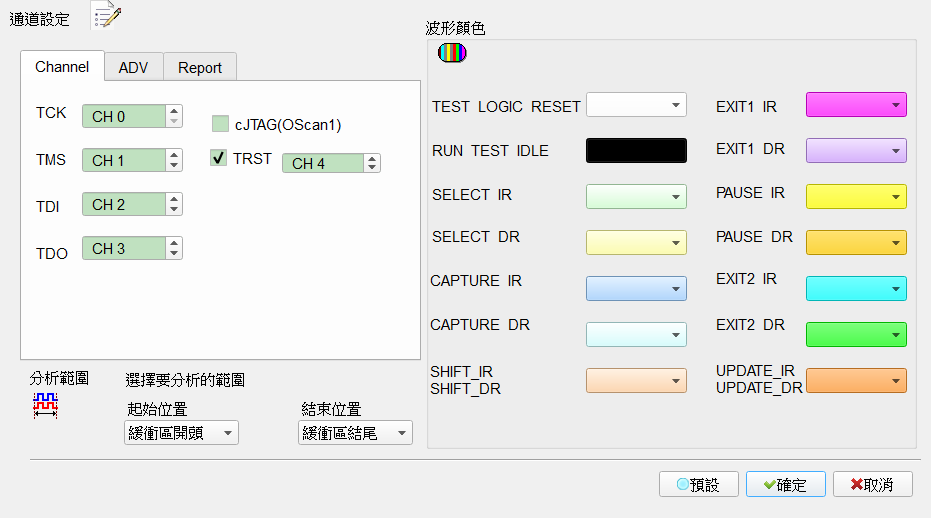Open EXIT1 DR lavender color dropdown
Image resolution: width=931 pixels, height=518 pixels.
coord(856,150)
